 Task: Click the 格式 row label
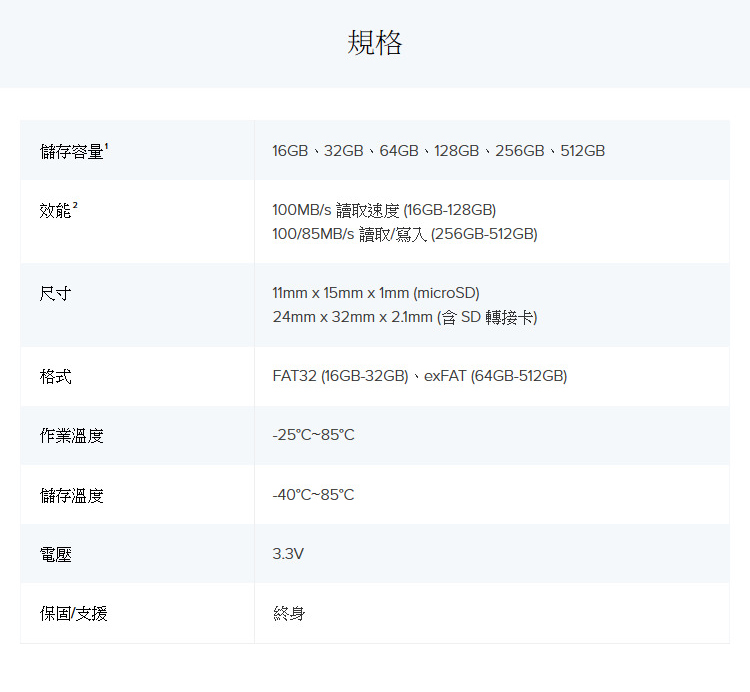tap(55, 376)
